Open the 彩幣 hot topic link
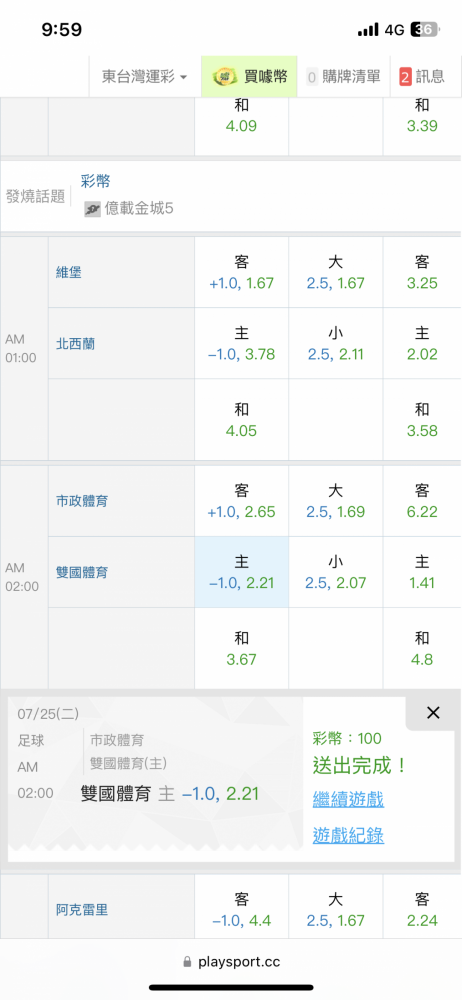The image size is (462, 1000). click(95, 181)
